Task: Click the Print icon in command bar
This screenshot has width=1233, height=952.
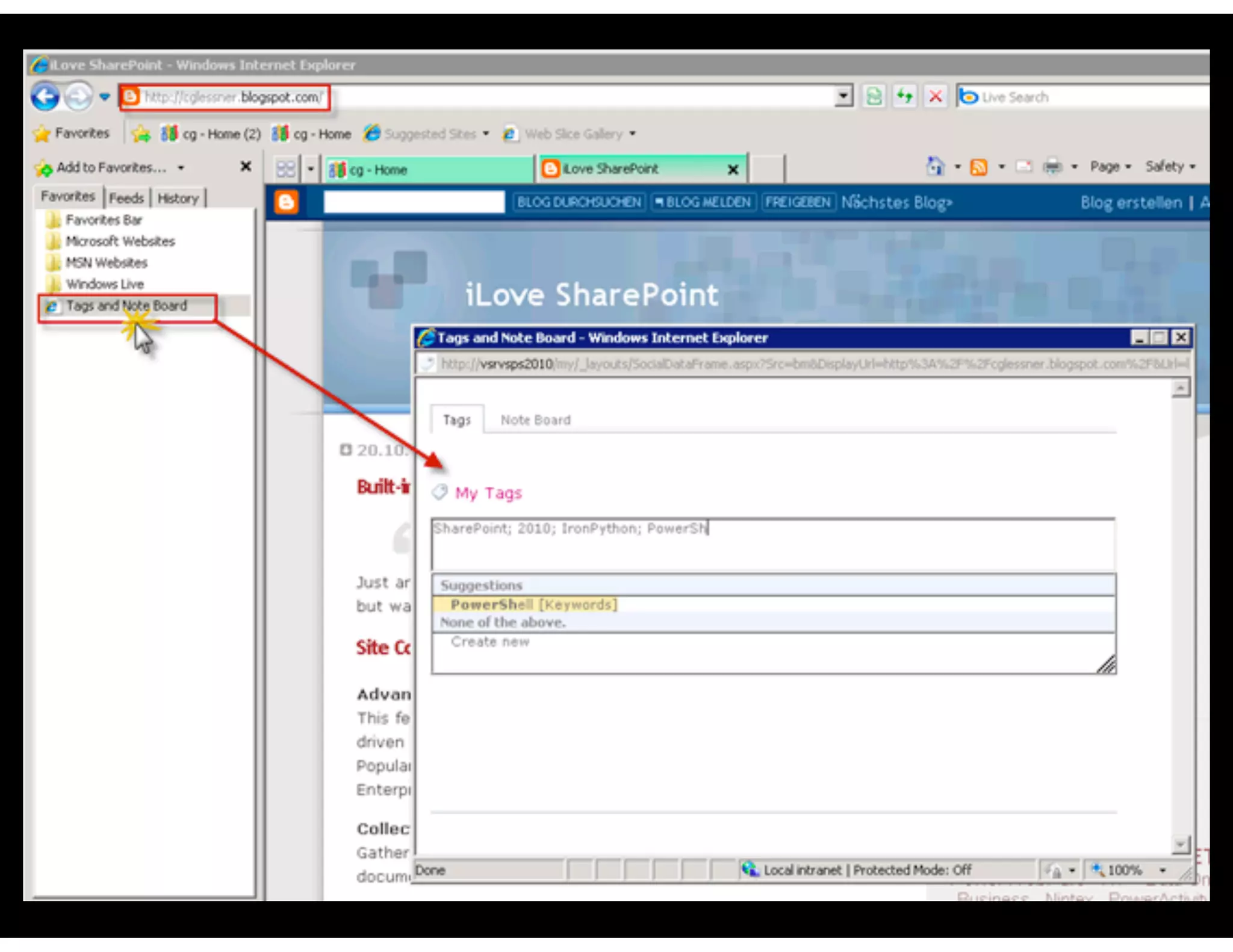Action: 1052,167
